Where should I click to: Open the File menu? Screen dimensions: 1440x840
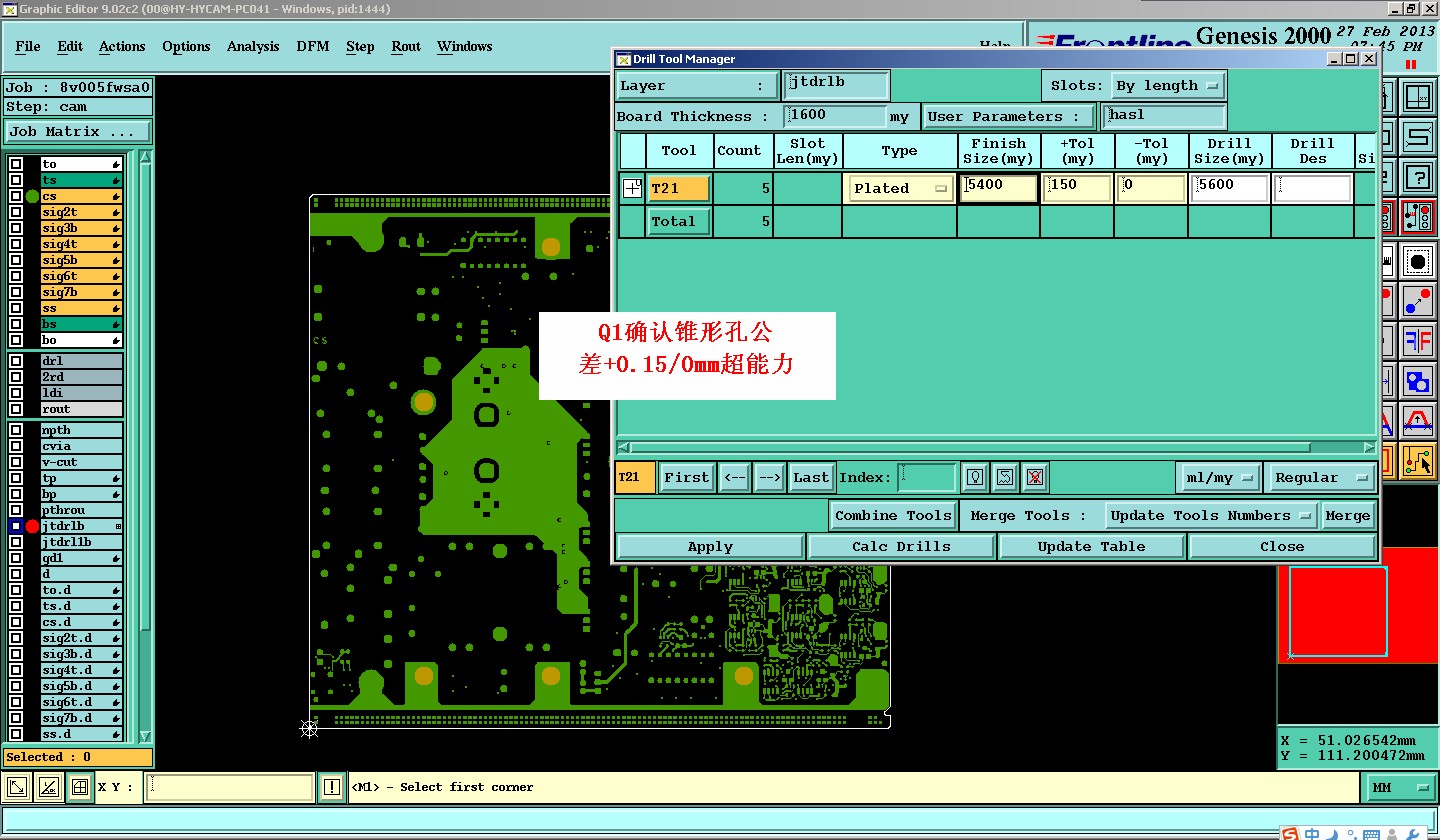28,47
